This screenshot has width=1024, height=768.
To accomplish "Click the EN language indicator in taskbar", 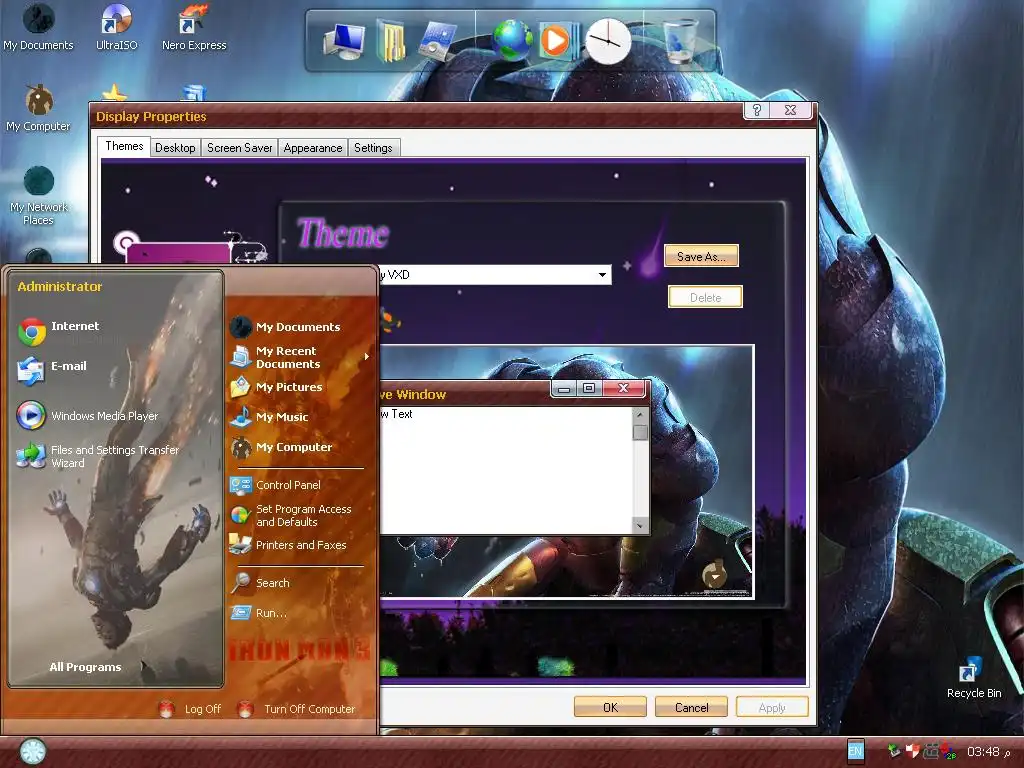I will point(856,750).
